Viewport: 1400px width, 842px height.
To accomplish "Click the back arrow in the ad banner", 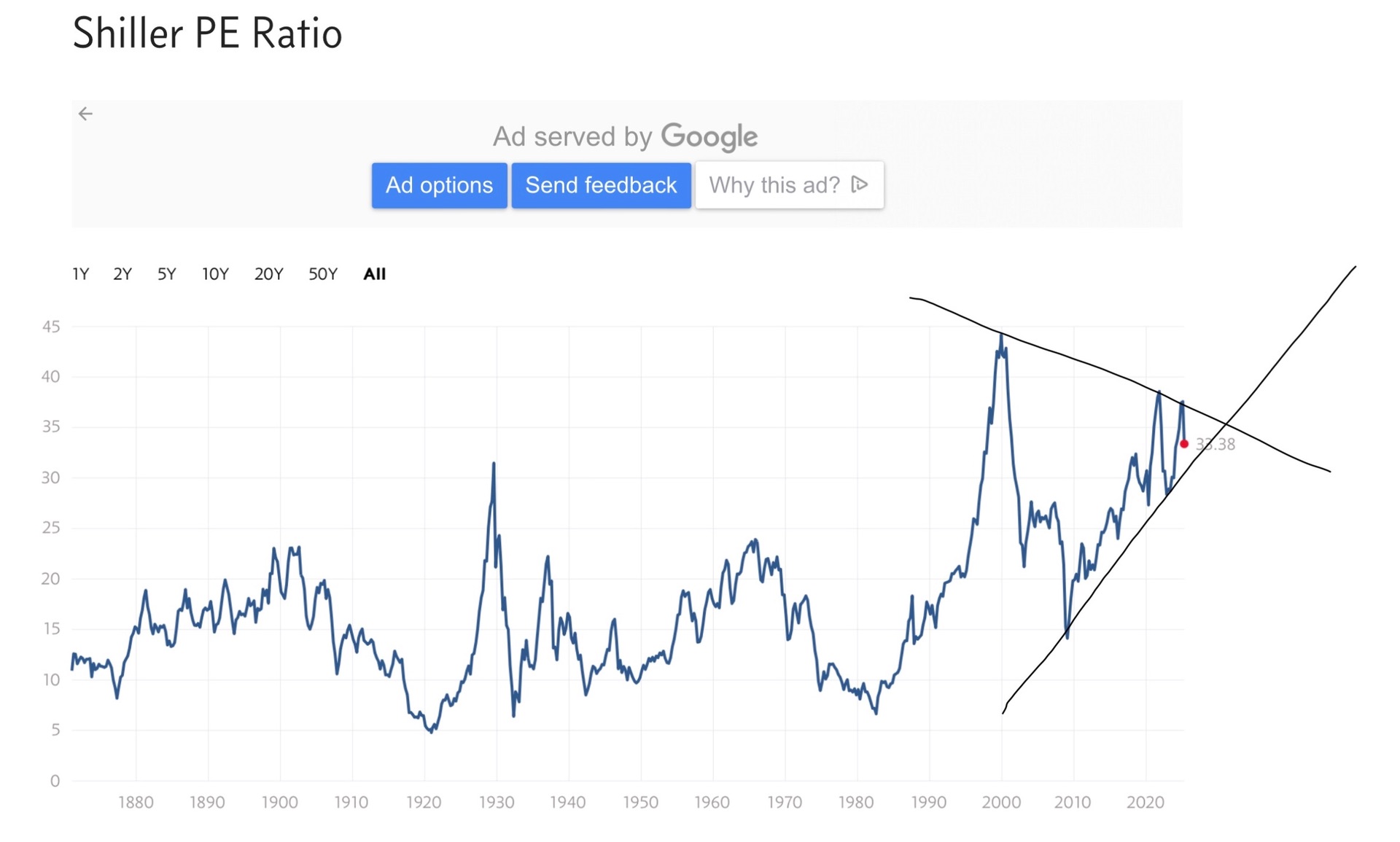I will pyautogui.click(x=85, y=114).
